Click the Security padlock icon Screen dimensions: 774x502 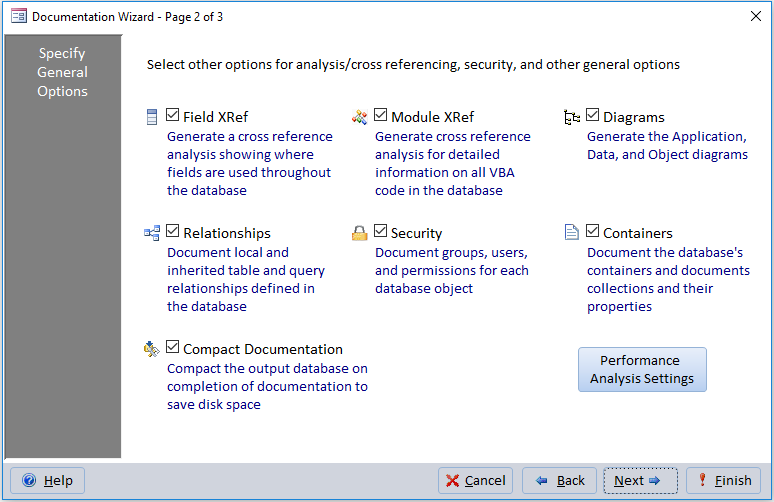[360, 233]
